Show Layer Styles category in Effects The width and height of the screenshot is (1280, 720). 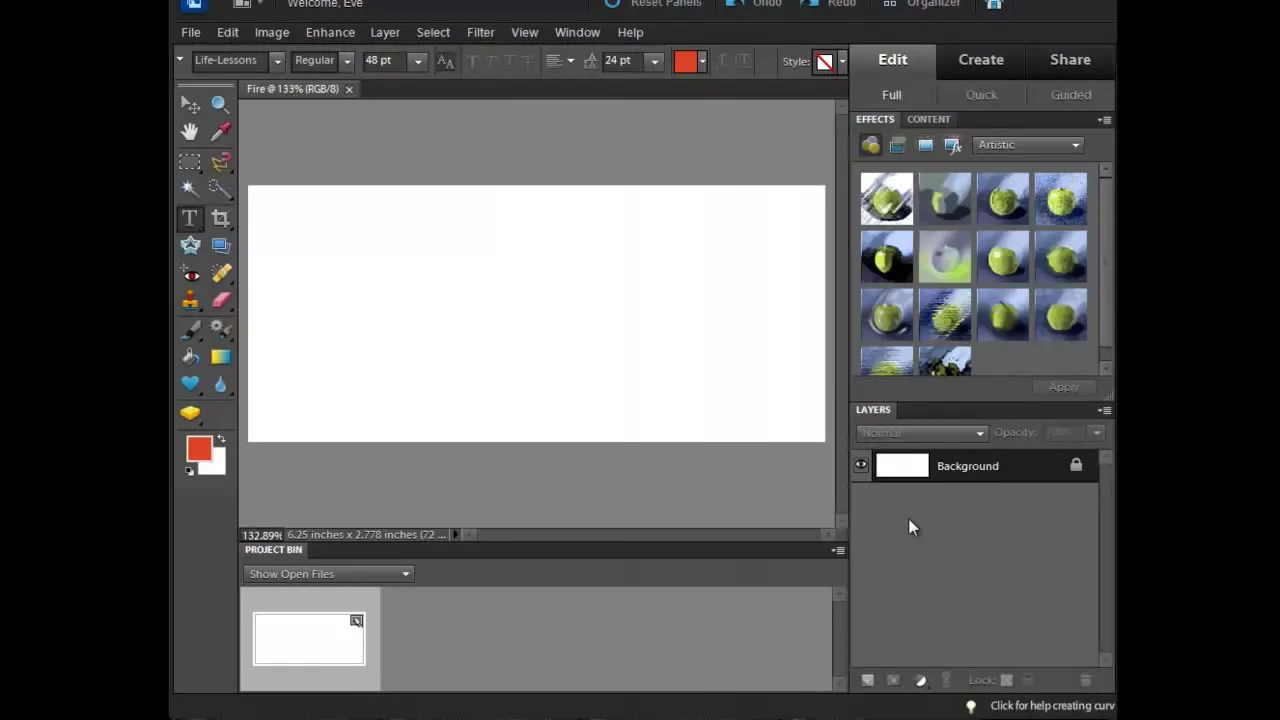(x=898, y=146)
